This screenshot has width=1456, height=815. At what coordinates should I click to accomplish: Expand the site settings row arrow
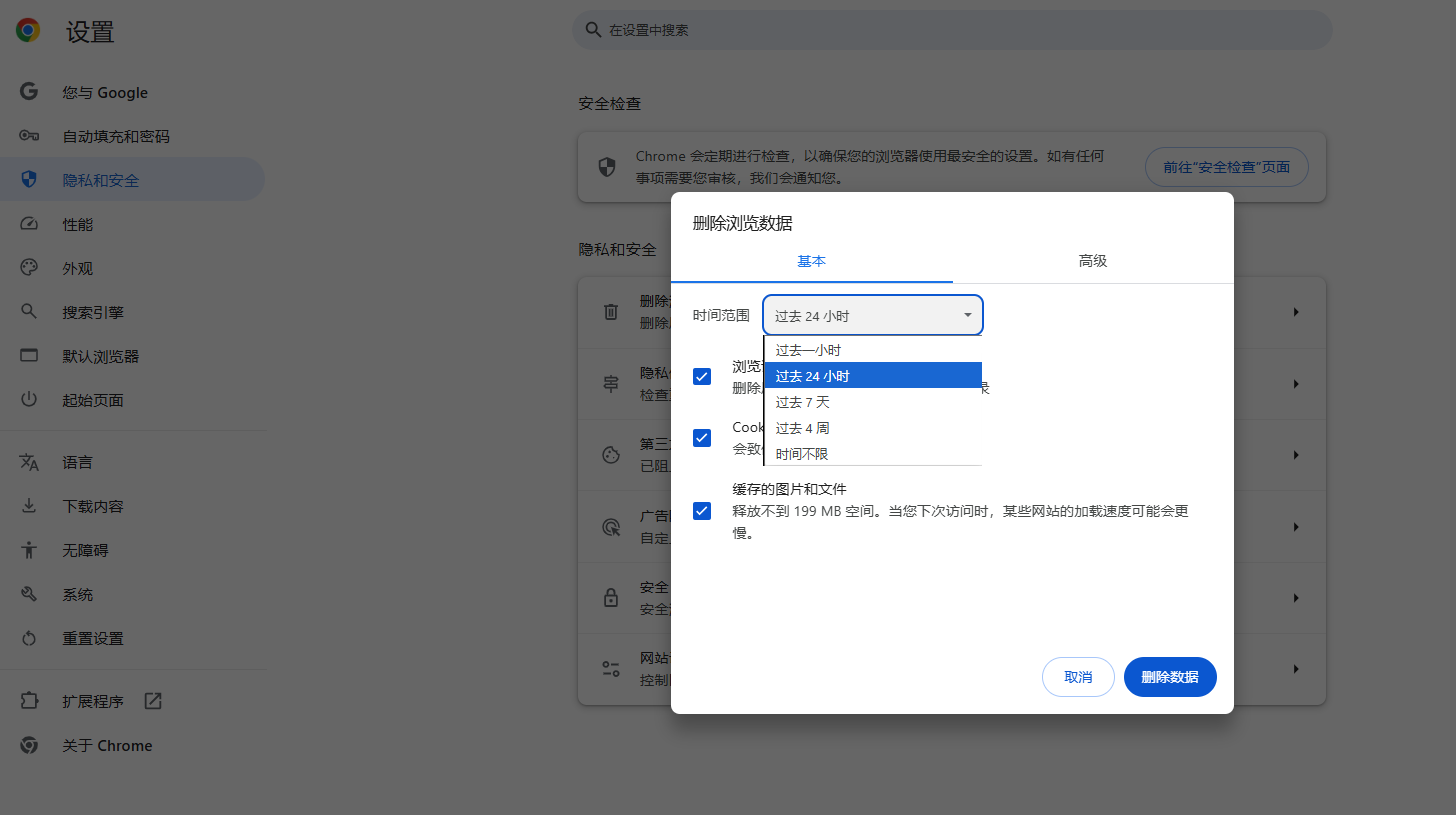coord(1296,669)
